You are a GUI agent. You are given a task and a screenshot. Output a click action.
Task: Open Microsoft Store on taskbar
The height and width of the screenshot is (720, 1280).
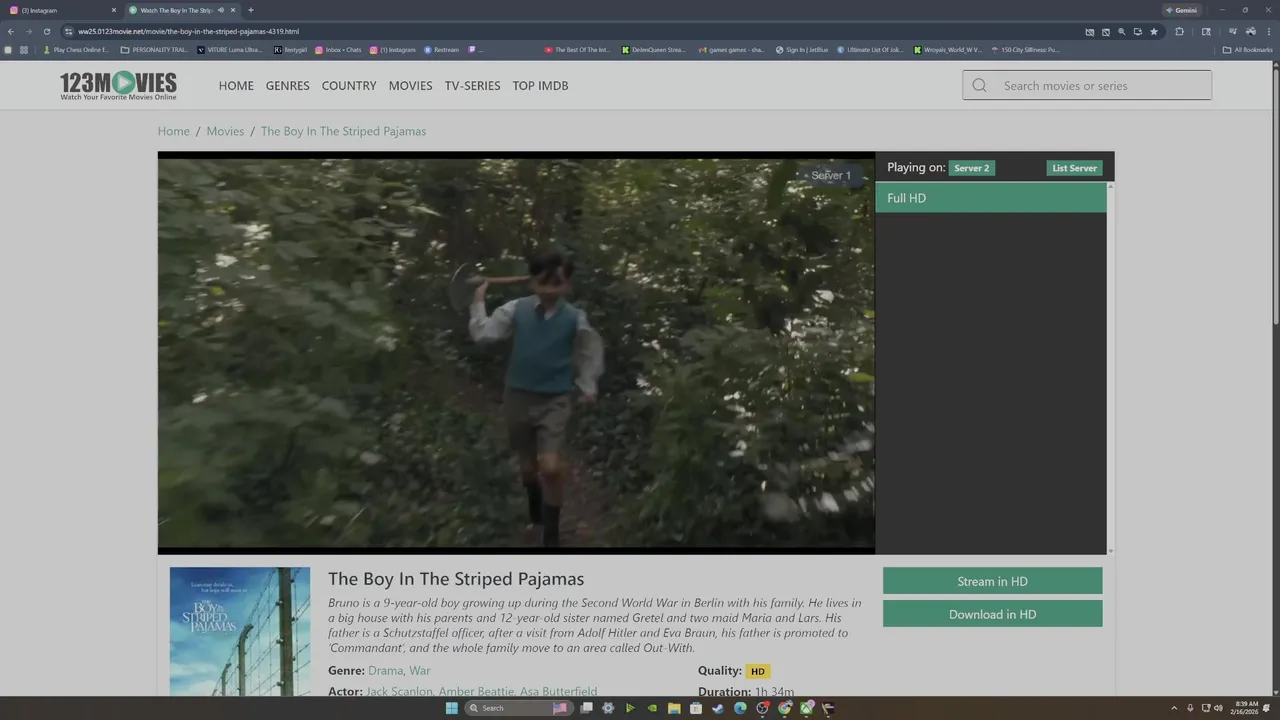click(x=696, y=708)
